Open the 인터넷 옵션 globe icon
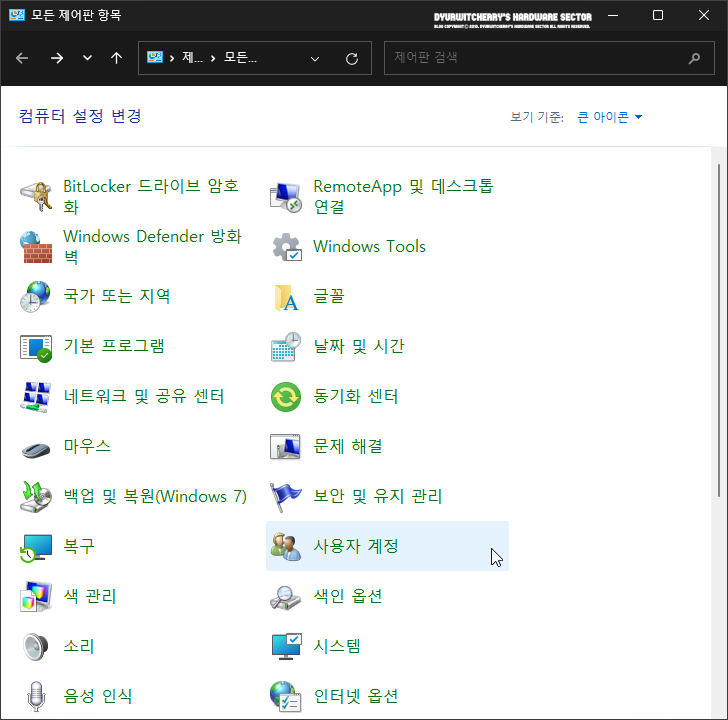 pos(286,696)
